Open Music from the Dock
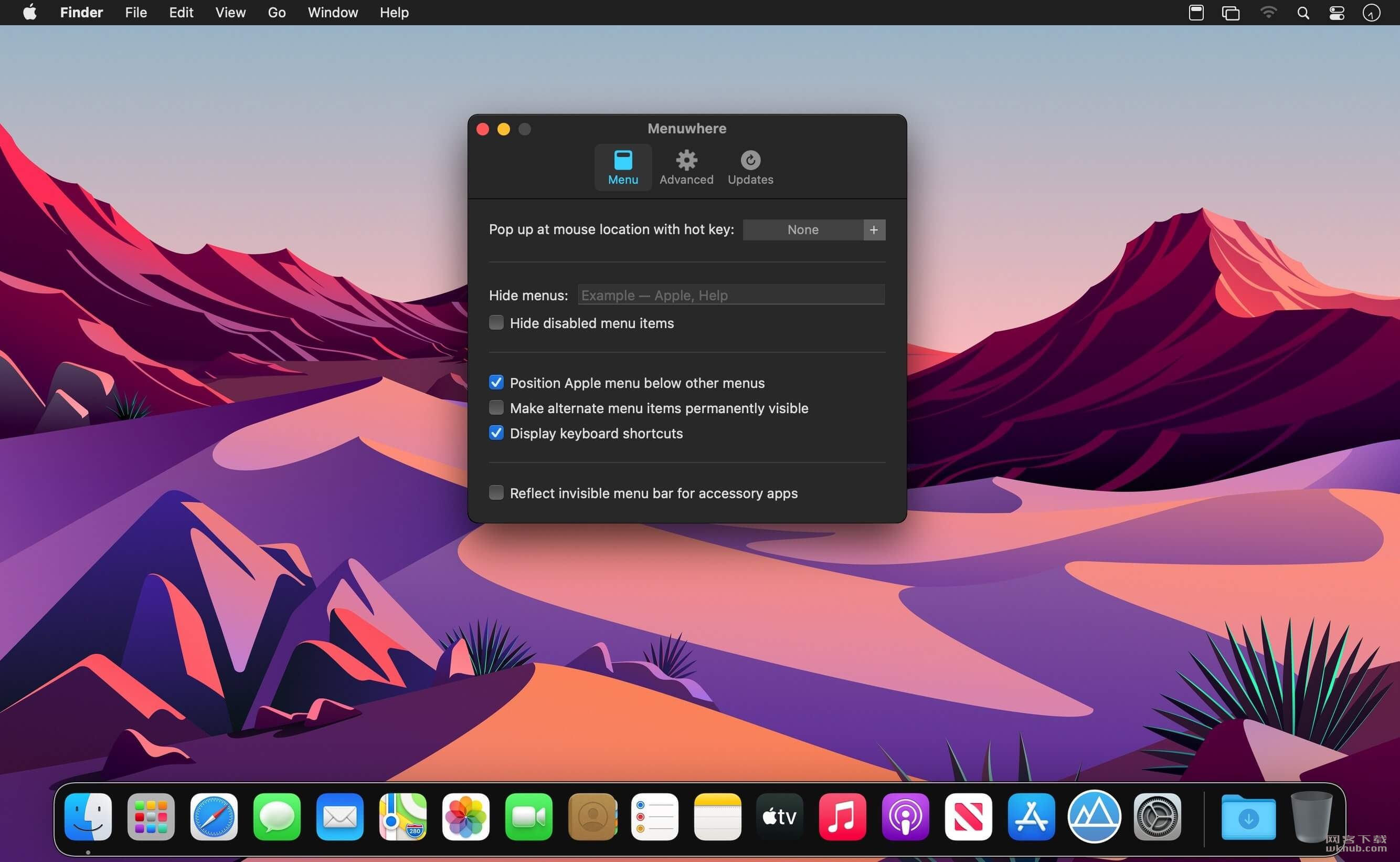 point(843,816)
